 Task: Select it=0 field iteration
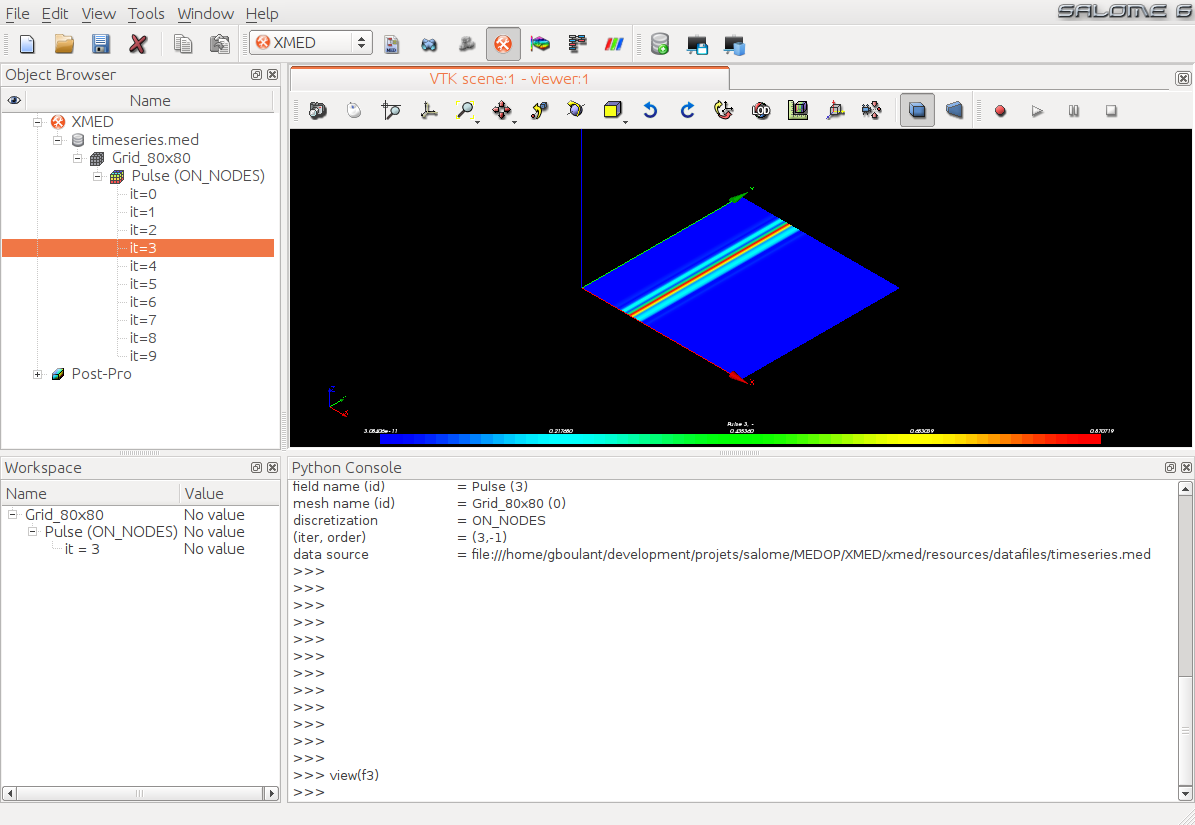pyautogui.click(x=143, y=194)
